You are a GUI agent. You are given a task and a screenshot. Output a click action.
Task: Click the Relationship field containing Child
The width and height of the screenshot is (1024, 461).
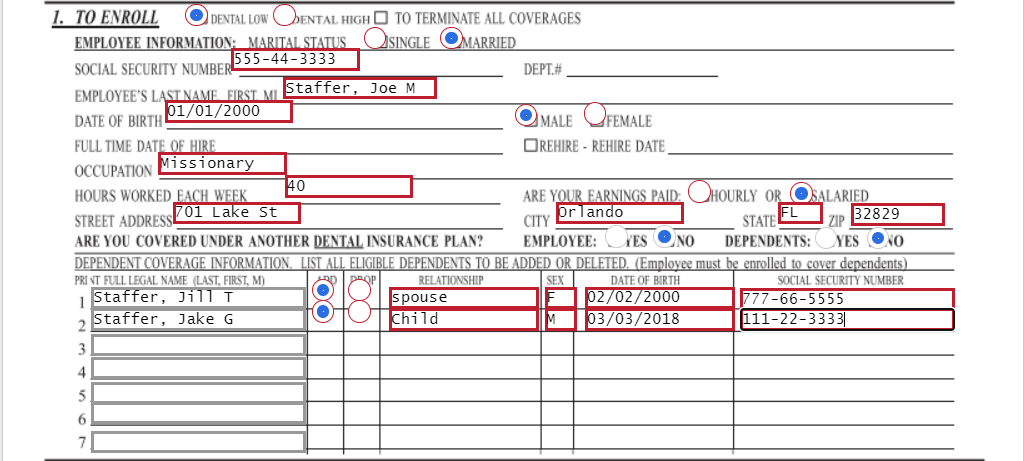tap(463, 320)
